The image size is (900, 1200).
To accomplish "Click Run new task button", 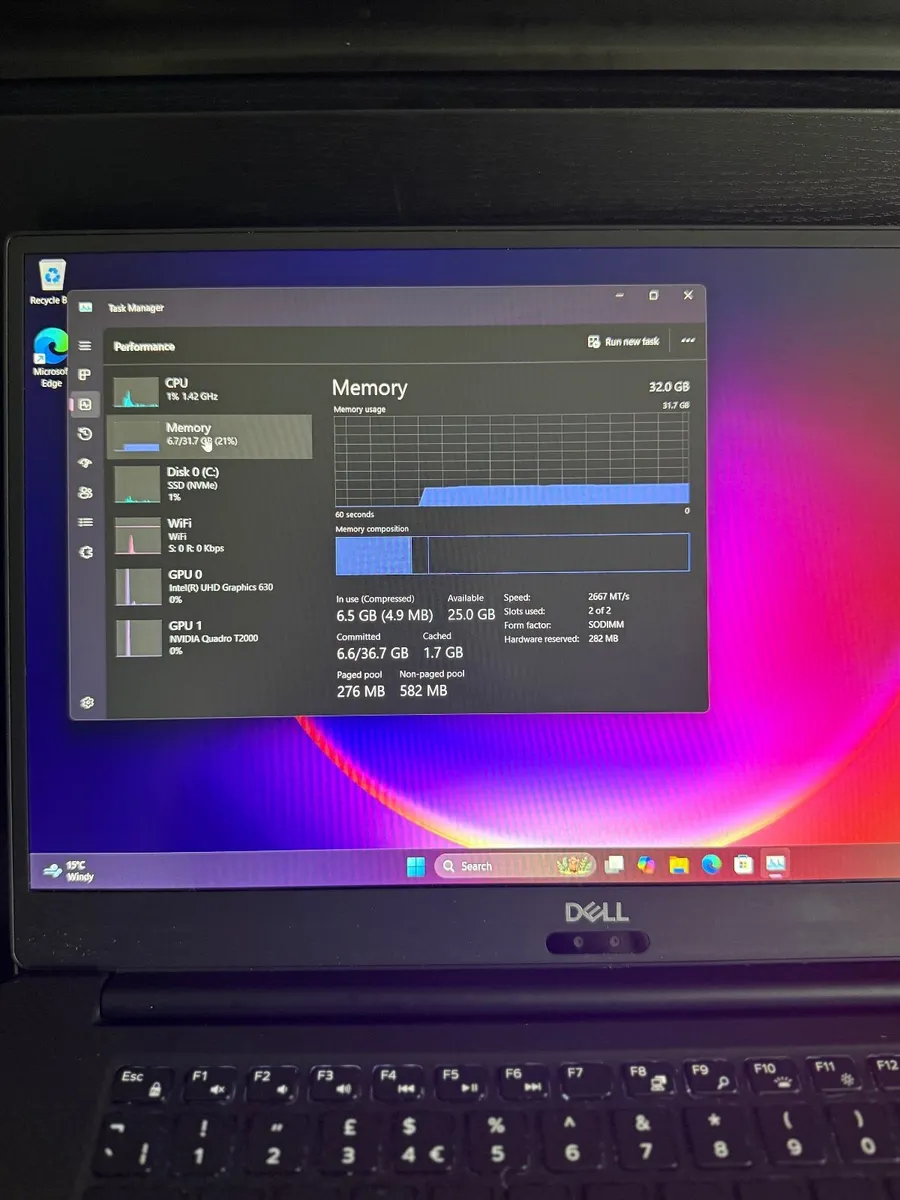I will click(624, 342).
